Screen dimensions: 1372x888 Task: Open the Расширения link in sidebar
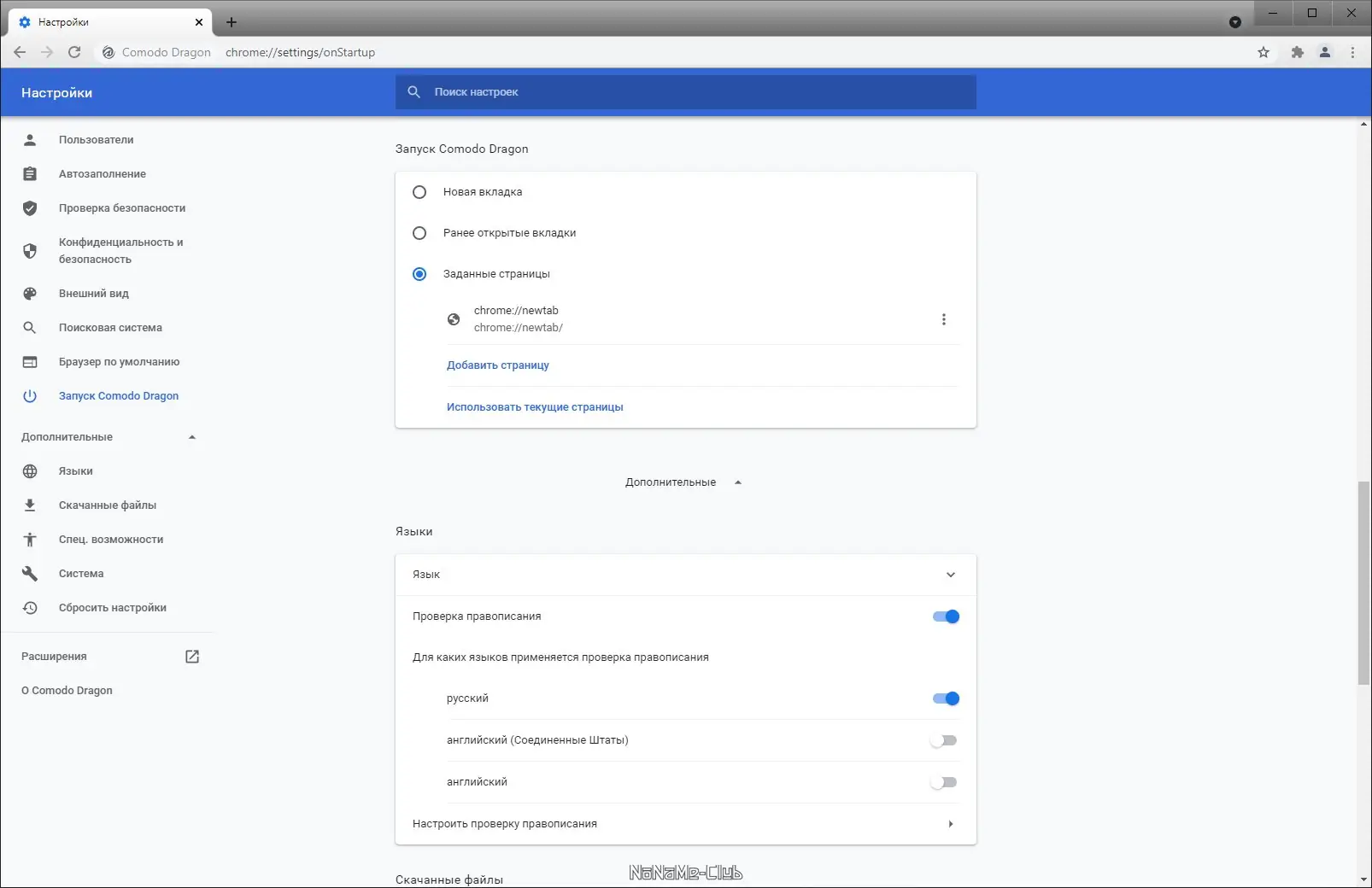point(54,657)
